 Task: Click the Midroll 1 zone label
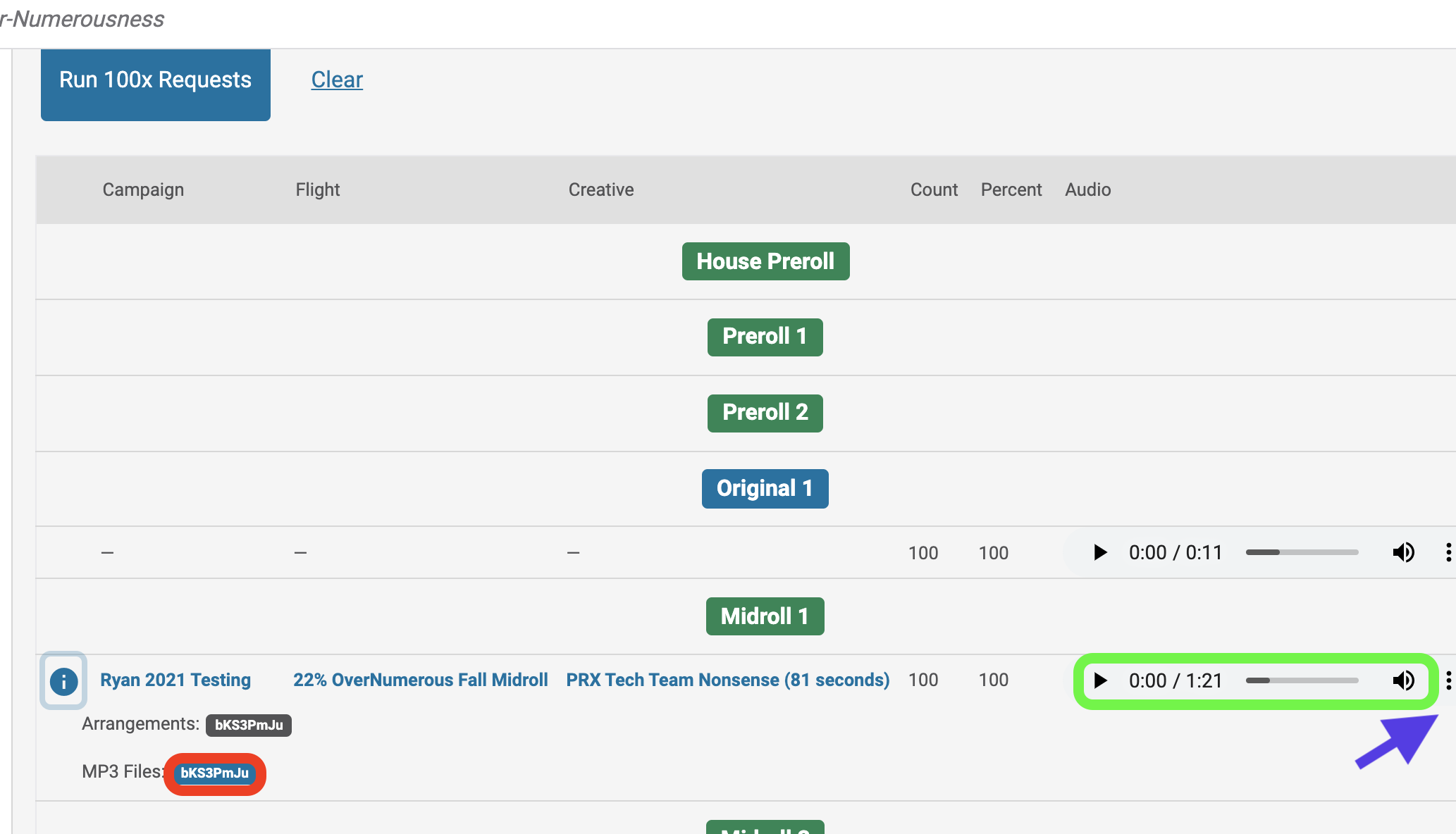coord(765,616)
